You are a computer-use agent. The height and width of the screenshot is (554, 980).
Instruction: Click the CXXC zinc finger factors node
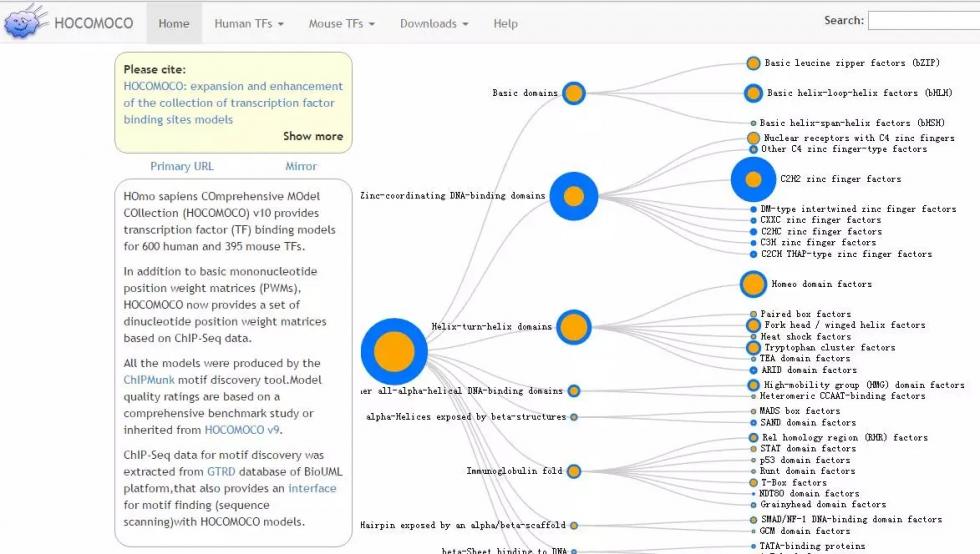tap(753, 220)
